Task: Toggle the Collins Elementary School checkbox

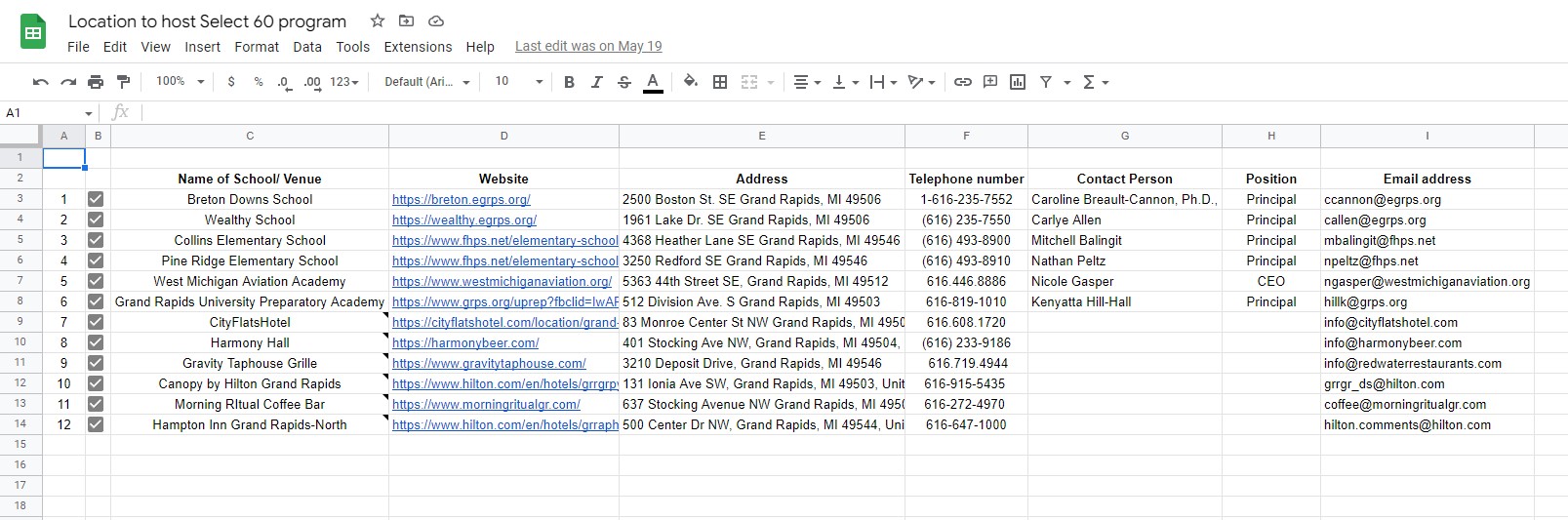Action: tap(96, 240)
